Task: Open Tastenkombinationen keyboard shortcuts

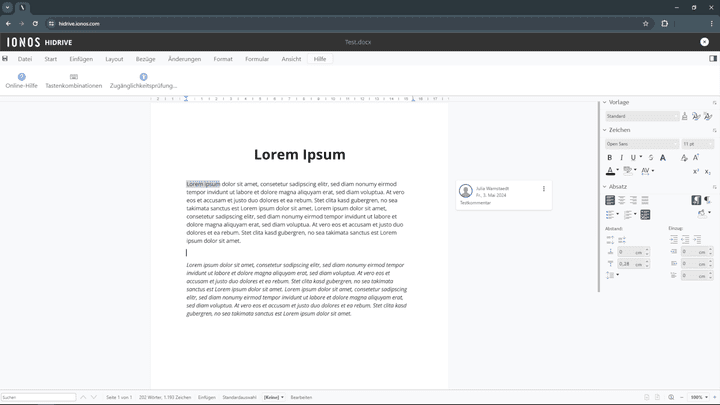Action: (x=73, y=80)
